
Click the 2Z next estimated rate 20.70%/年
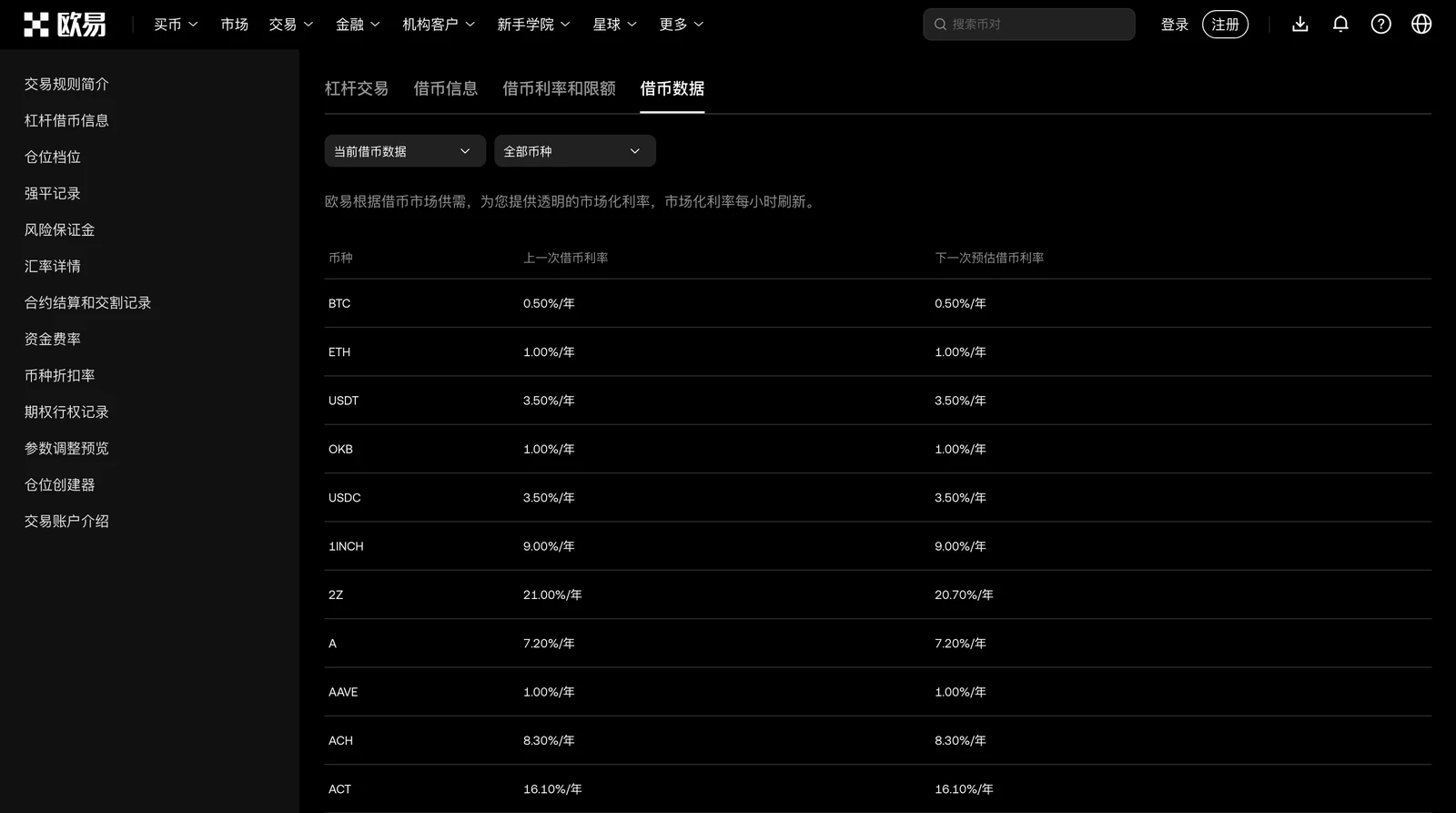pos(964,595)
